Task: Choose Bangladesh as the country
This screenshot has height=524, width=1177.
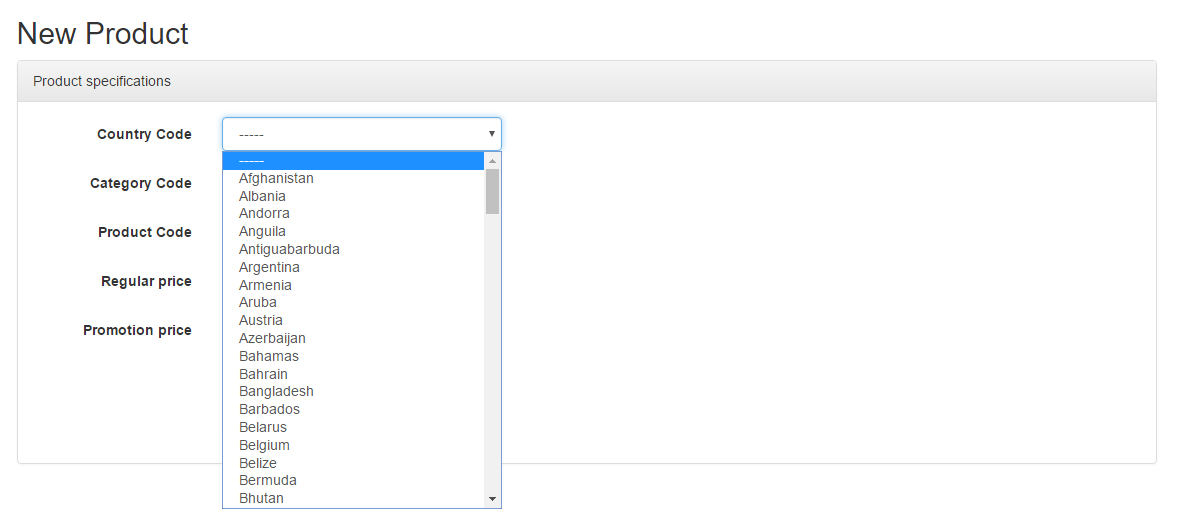Action: pos(354,392)
